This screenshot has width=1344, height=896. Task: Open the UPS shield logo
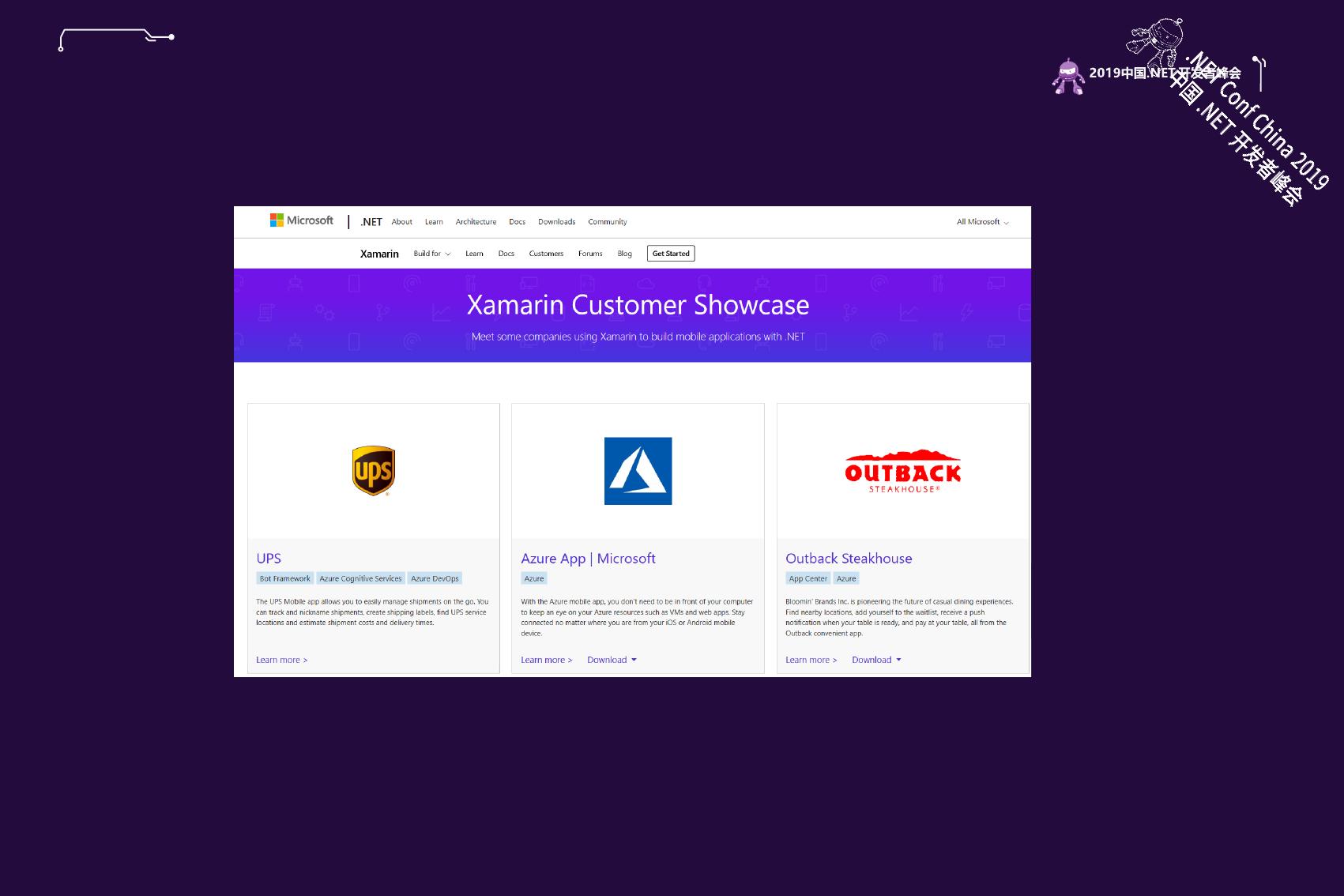(x=374, y=471)
